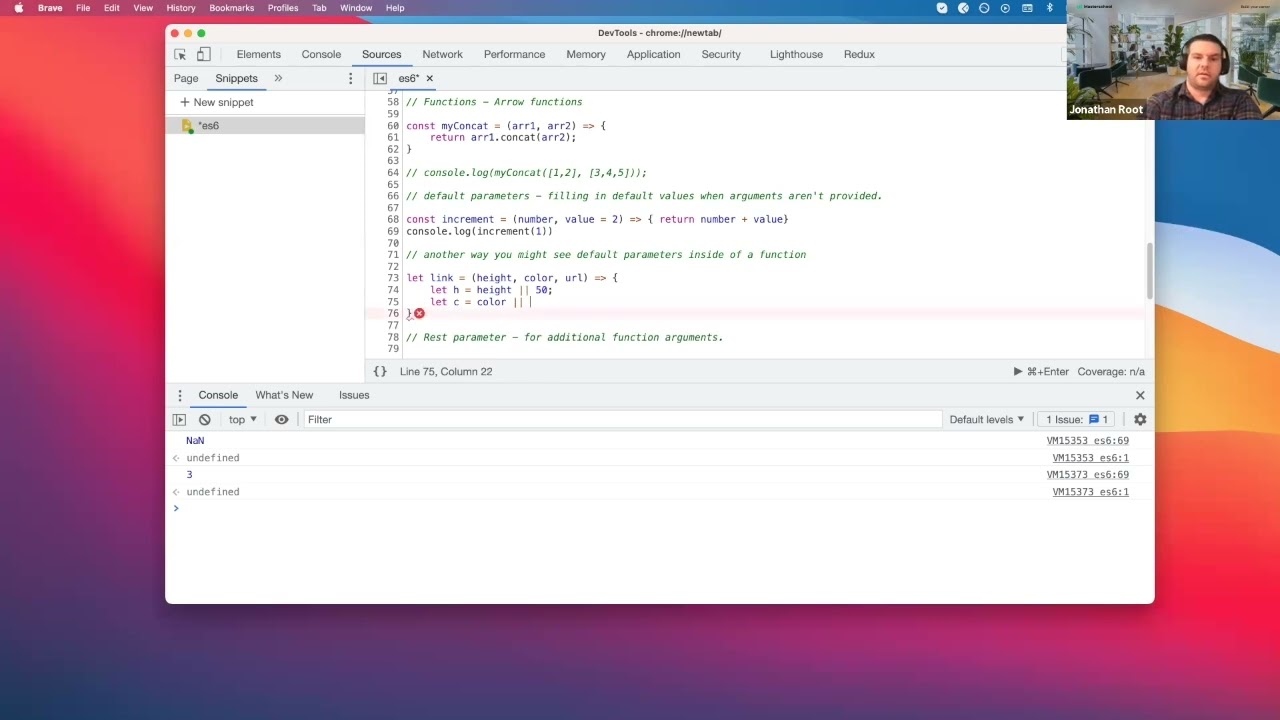Activate the inspect element picker icon

tap(180, 54)
